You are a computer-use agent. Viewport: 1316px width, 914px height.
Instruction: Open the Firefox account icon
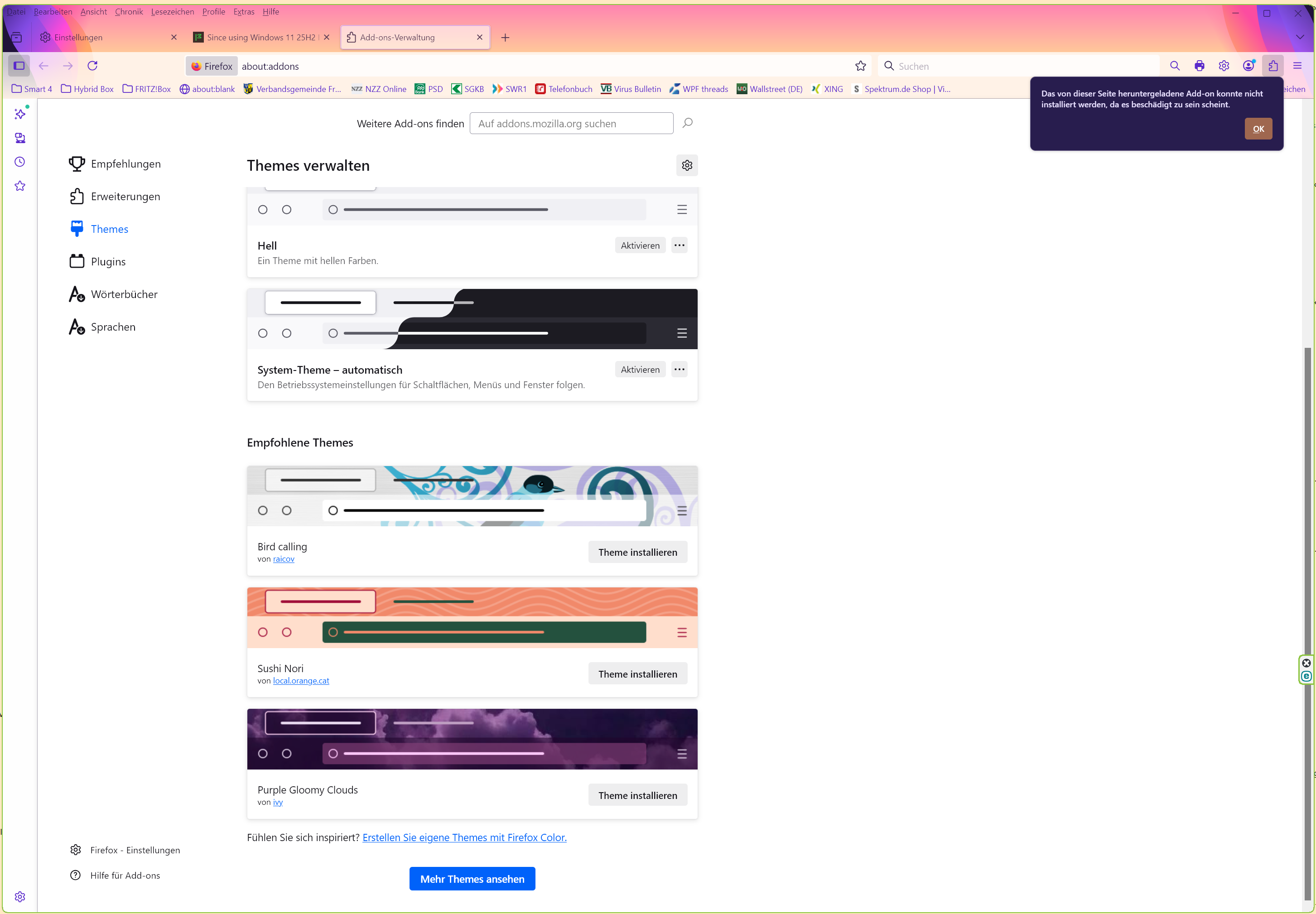(1249, 66)
